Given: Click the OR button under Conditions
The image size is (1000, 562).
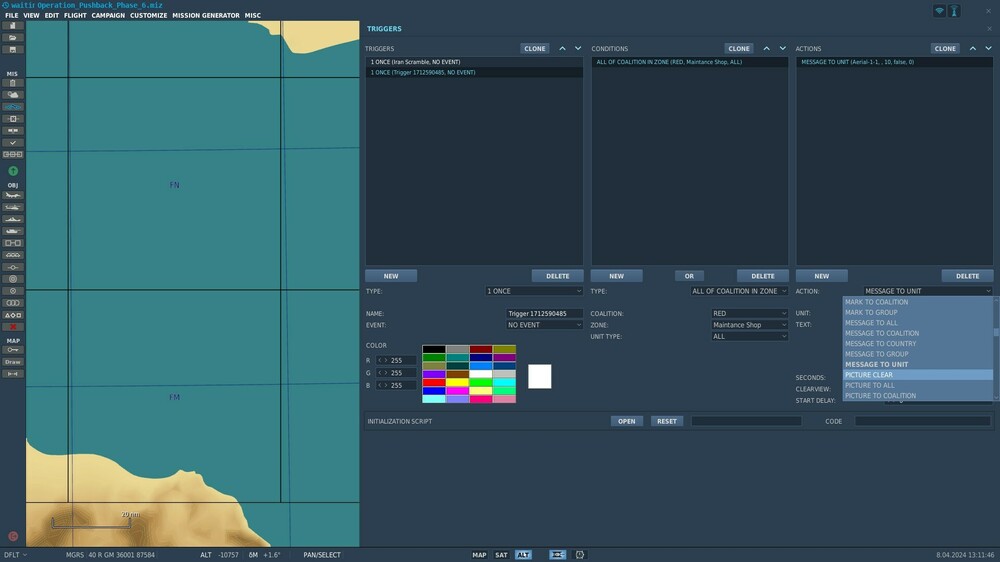Looking at the screenshot, I should coord(689,276).
